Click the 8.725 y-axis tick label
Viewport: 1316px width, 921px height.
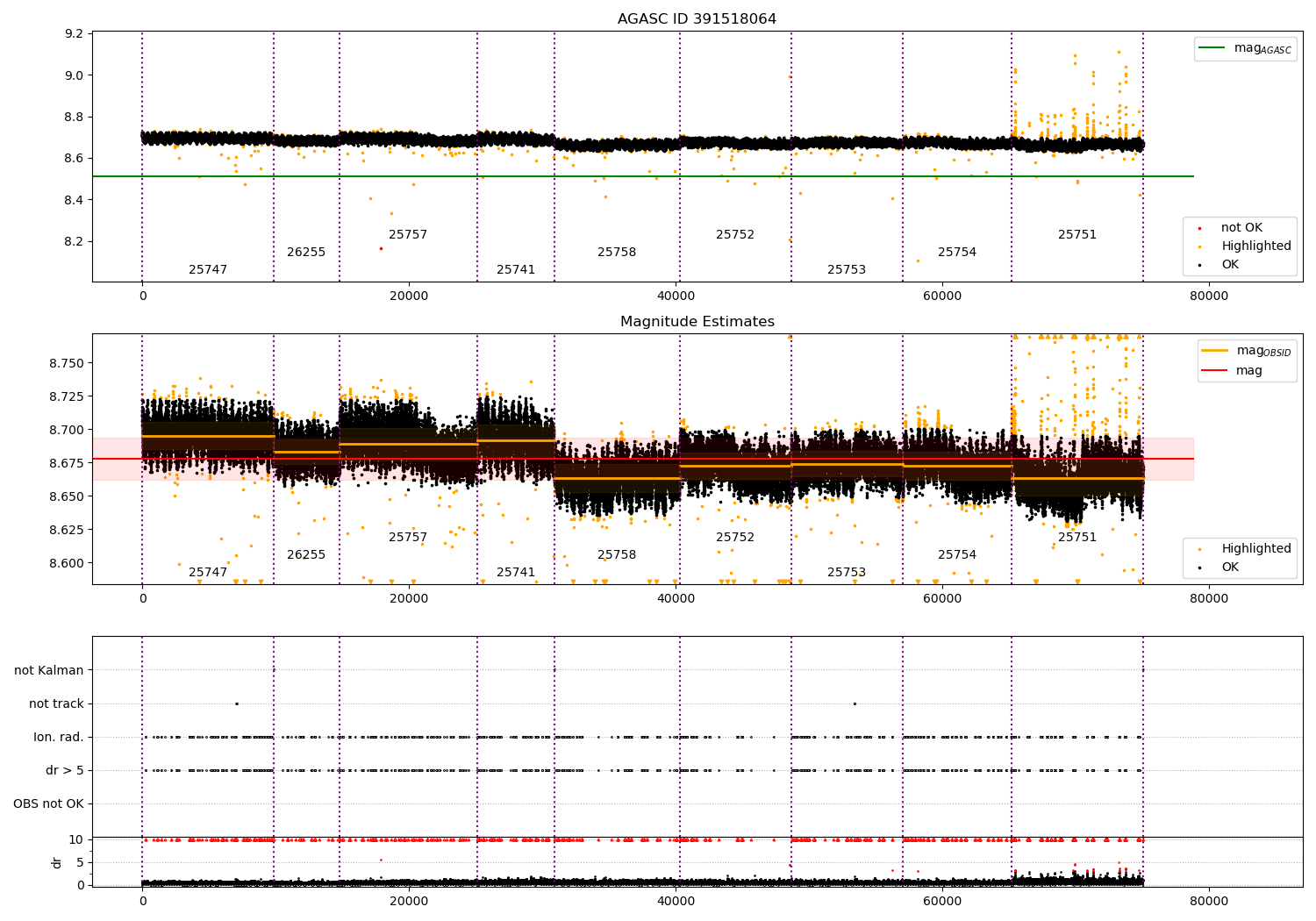[68, 396]
